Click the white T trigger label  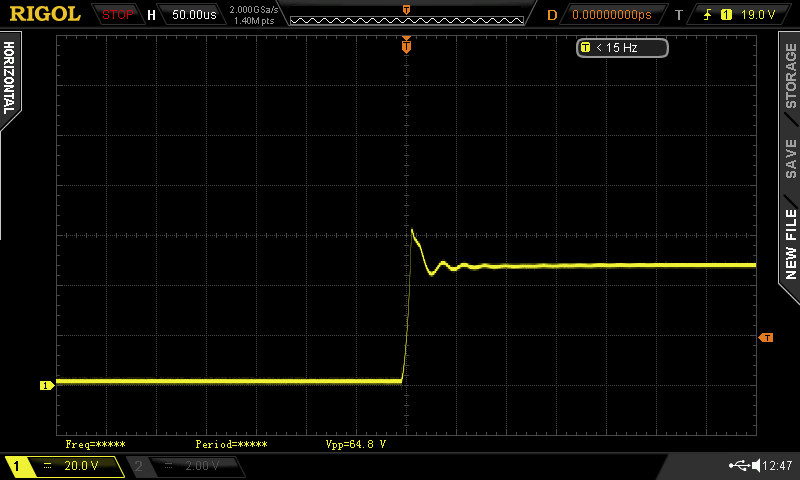click(679, 15)
